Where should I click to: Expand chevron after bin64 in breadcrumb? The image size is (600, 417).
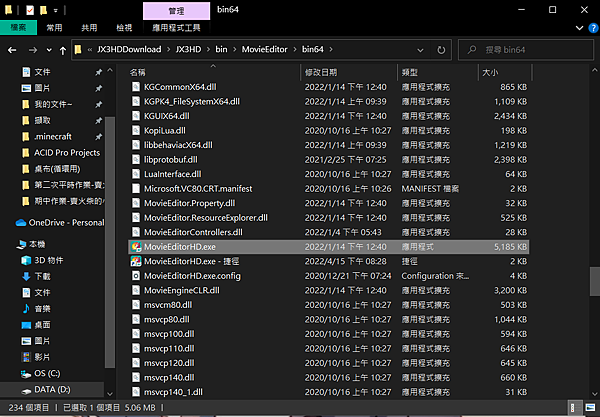[x=331, y=50]
